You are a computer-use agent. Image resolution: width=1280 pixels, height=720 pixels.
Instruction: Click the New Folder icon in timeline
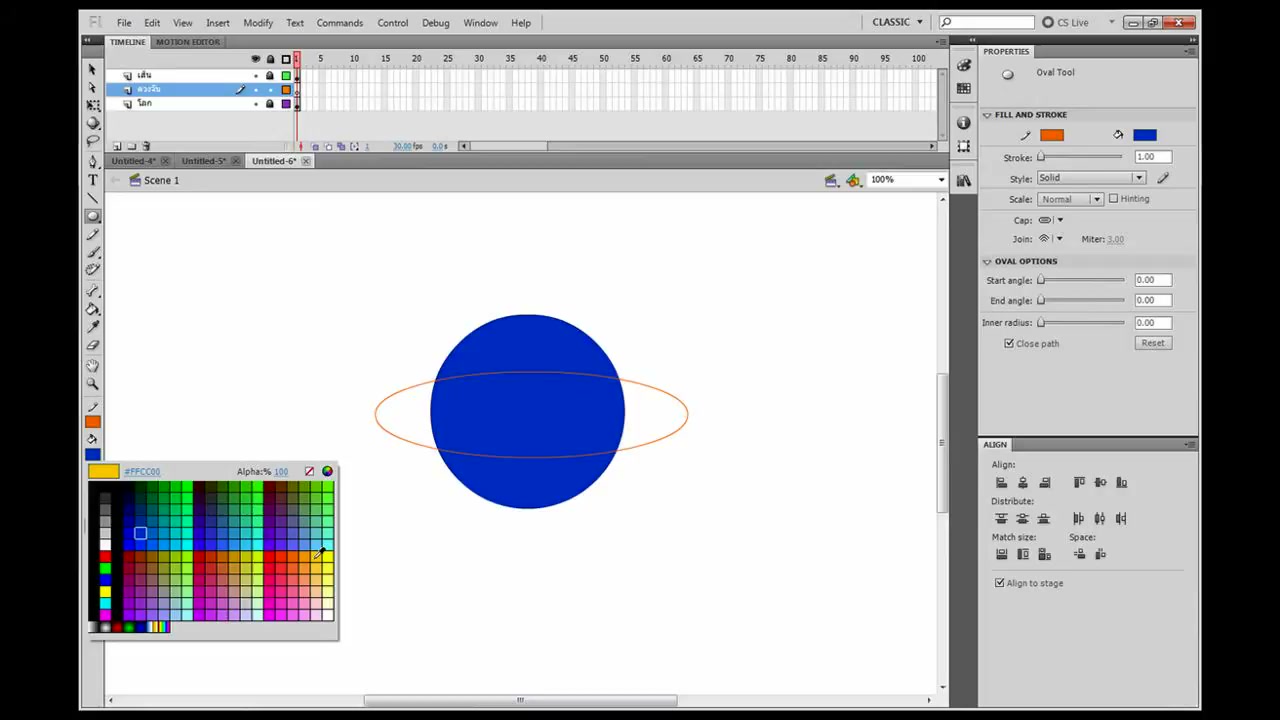[x=132, y=146]
